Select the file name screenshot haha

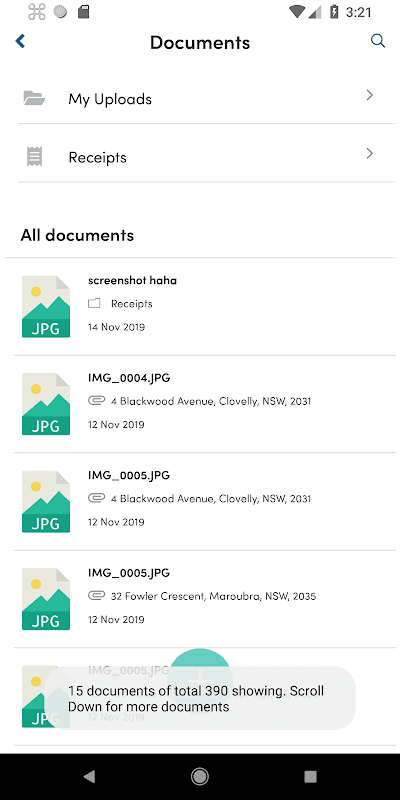pos(133,280)
